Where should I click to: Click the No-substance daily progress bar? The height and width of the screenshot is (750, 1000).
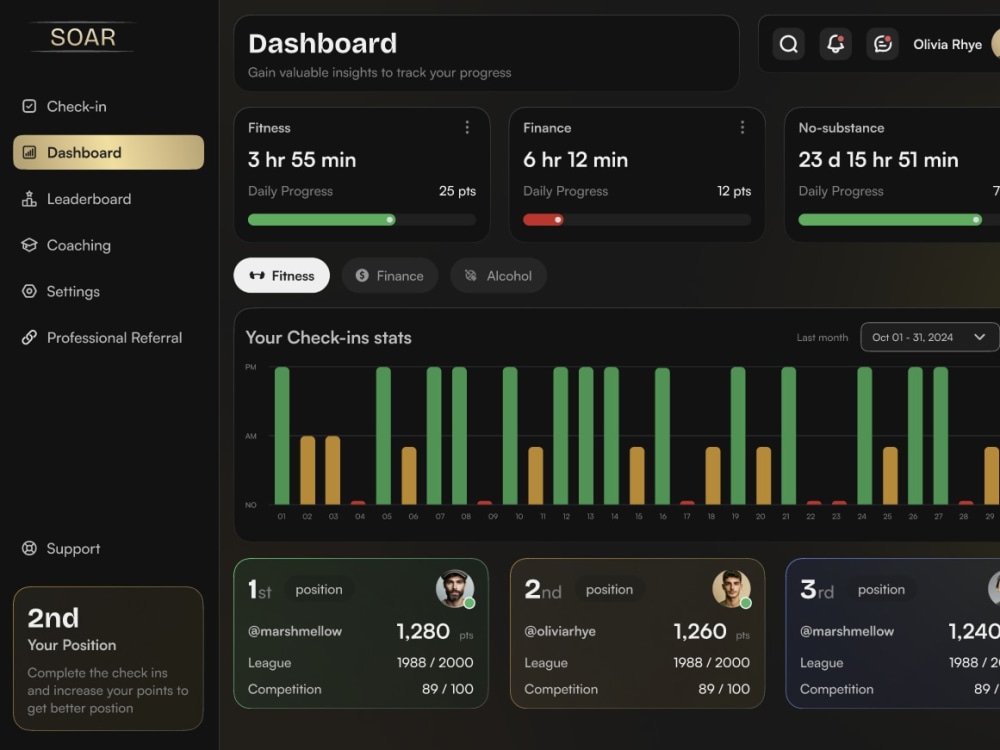pos(899,220)
